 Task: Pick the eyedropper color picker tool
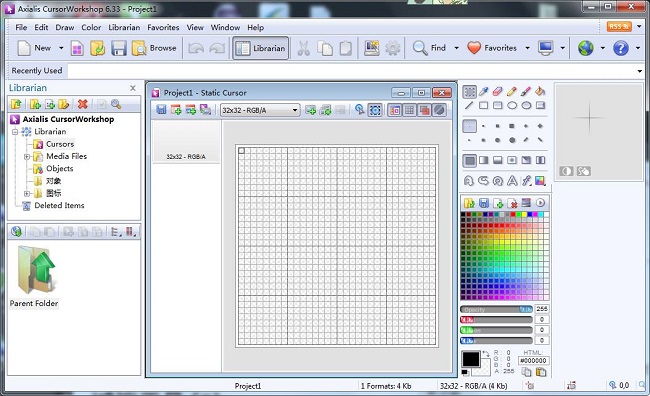point(483,92)
